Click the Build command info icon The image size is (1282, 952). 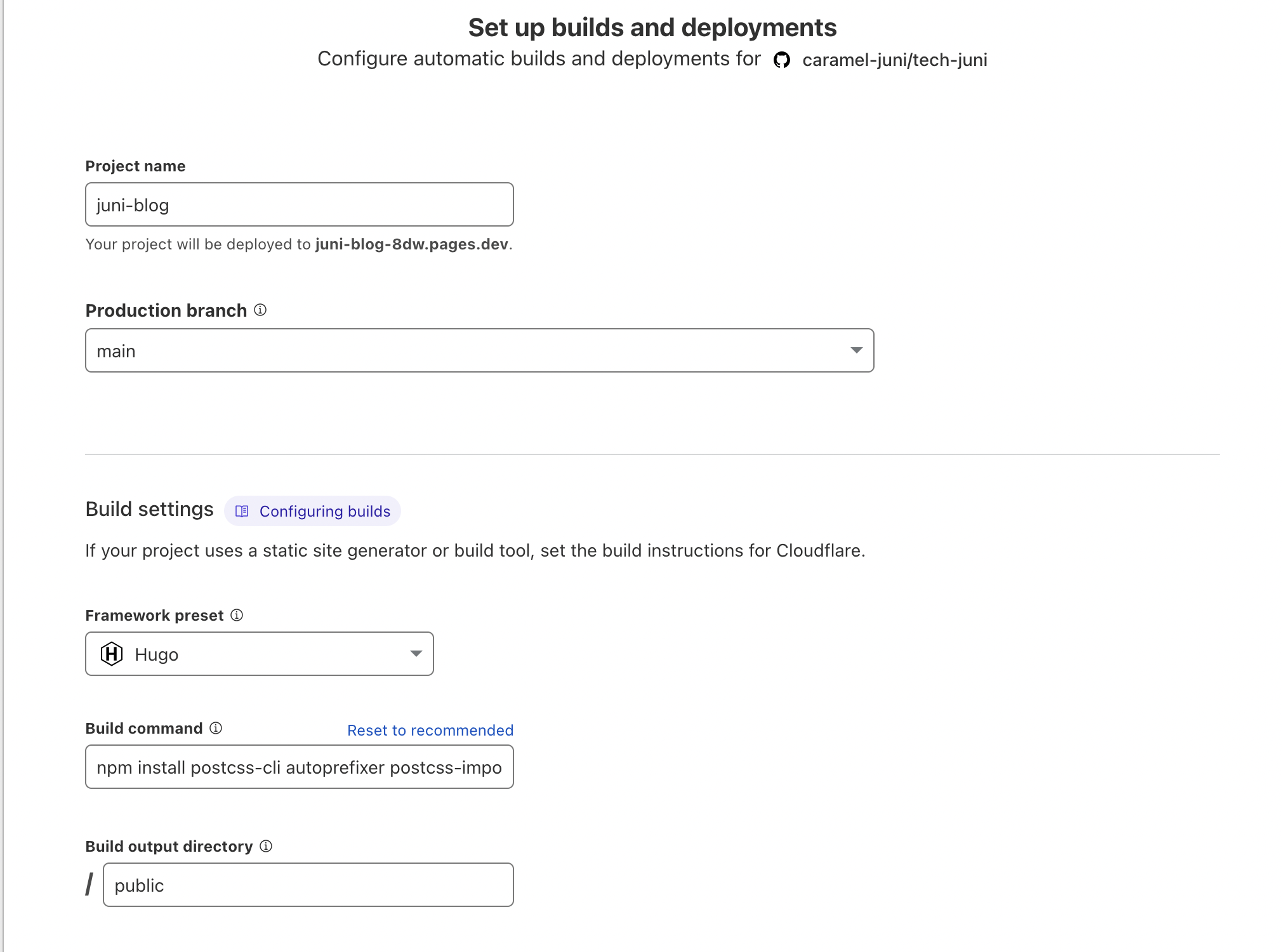point(216,728)
